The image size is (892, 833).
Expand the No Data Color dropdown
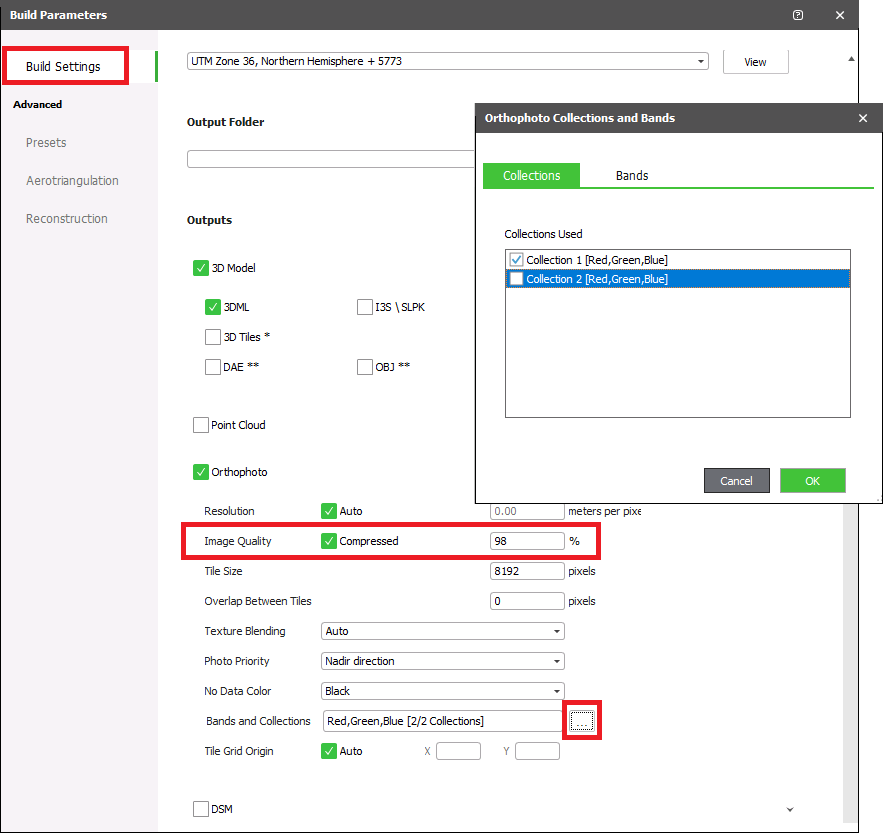[x=556, y=691]
